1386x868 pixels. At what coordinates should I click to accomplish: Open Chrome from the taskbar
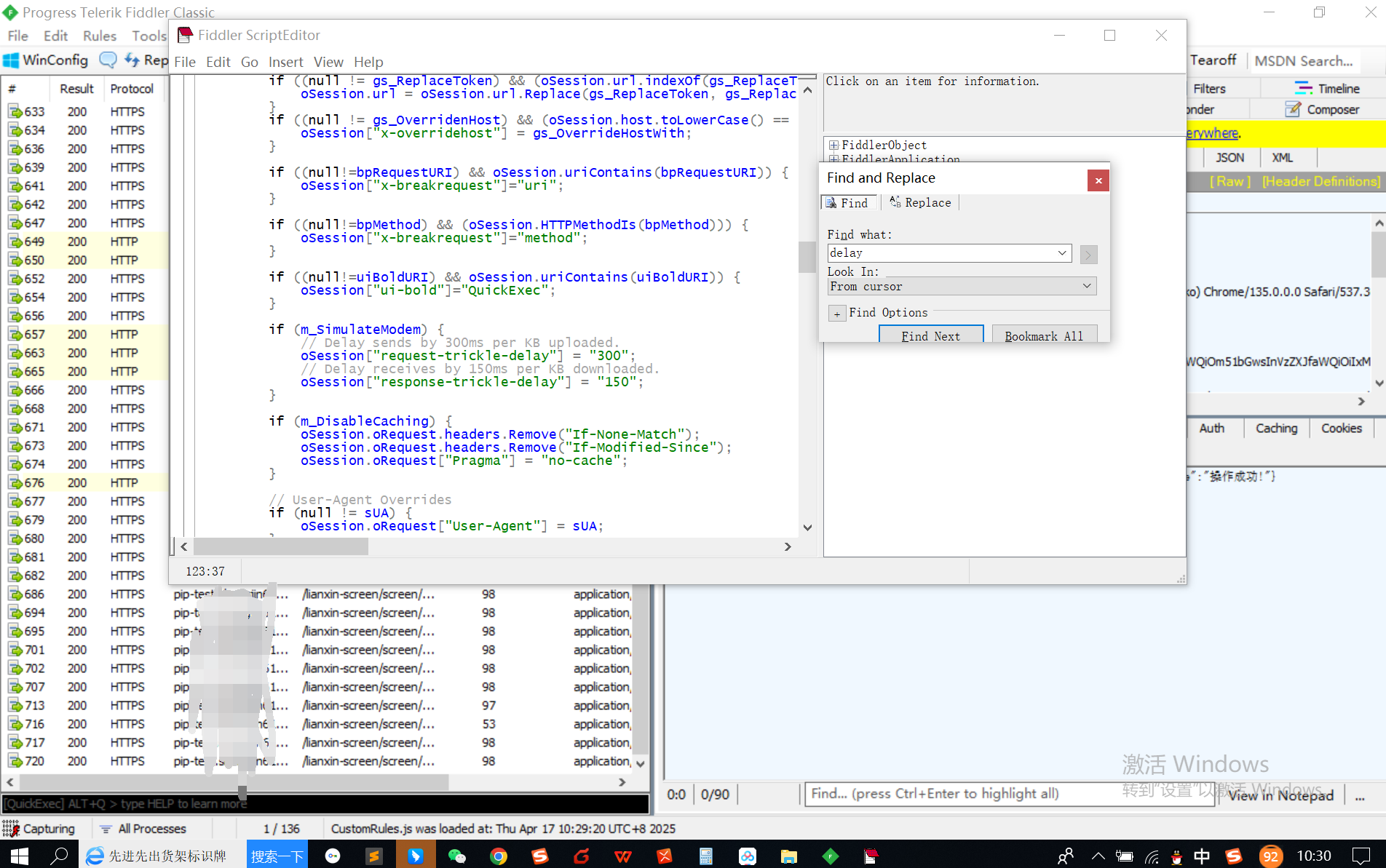tap(499, 856)
